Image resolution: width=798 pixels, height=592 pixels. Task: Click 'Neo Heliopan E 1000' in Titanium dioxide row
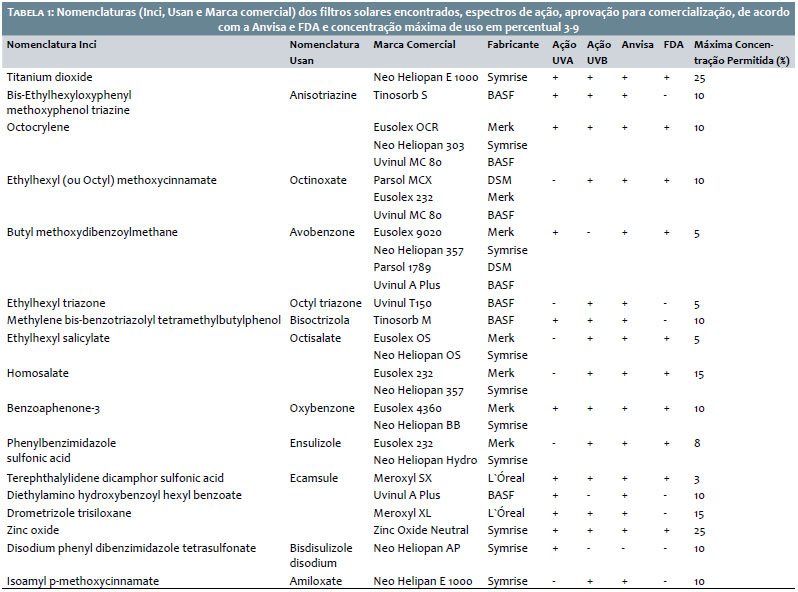point(425,77)
